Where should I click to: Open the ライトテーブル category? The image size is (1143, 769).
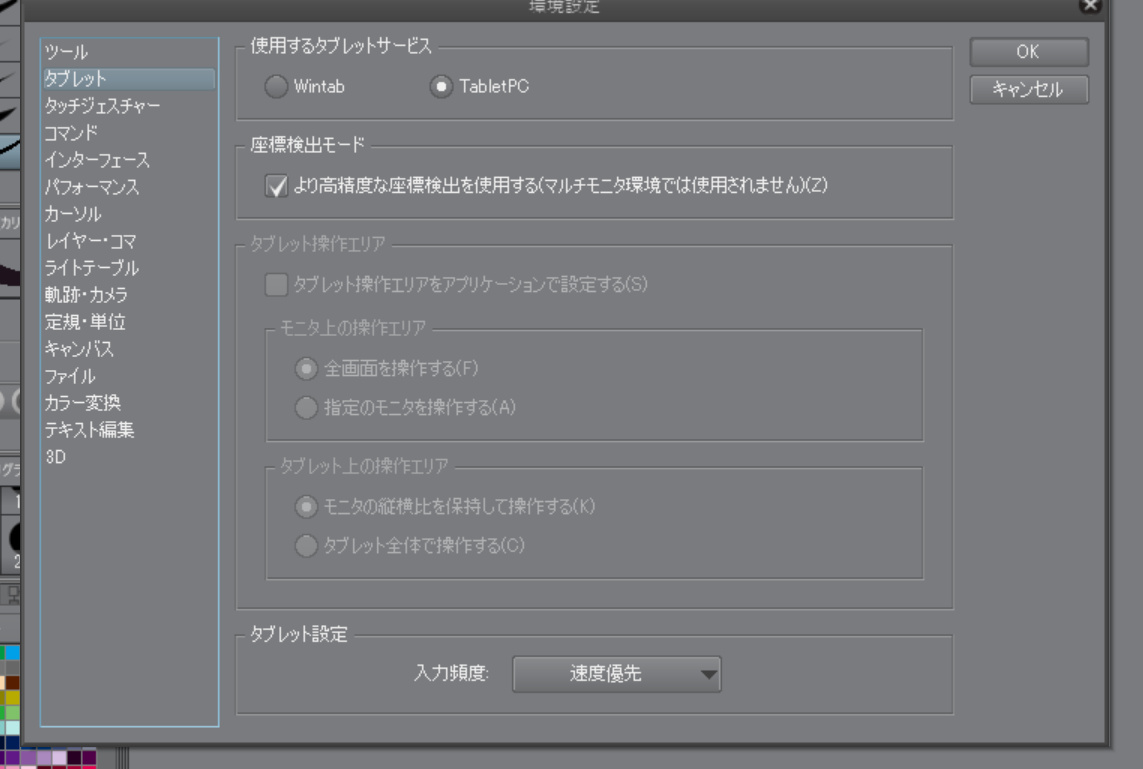click(x=129, y=268)
